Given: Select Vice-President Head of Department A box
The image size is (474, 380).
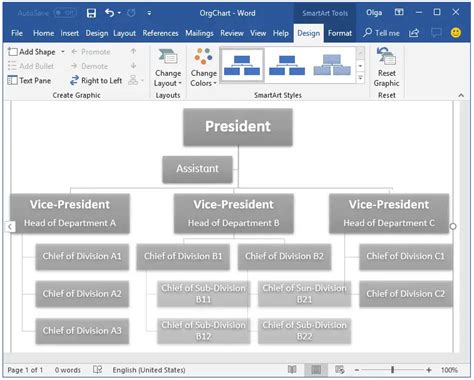Looking at the screenshot, I should 70,213.
